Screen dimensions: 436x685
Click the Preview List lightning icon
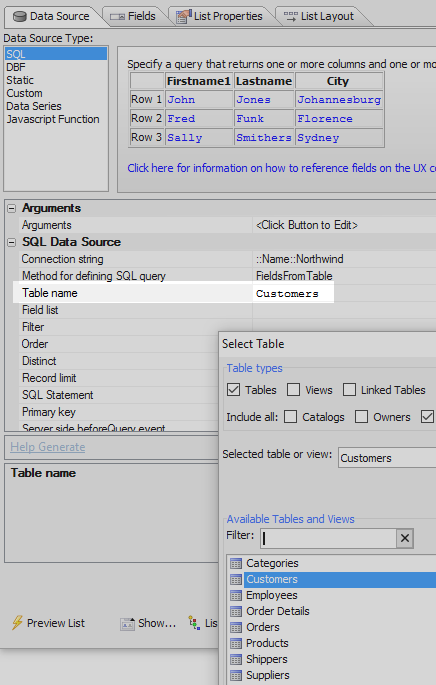tap(17, 623)
